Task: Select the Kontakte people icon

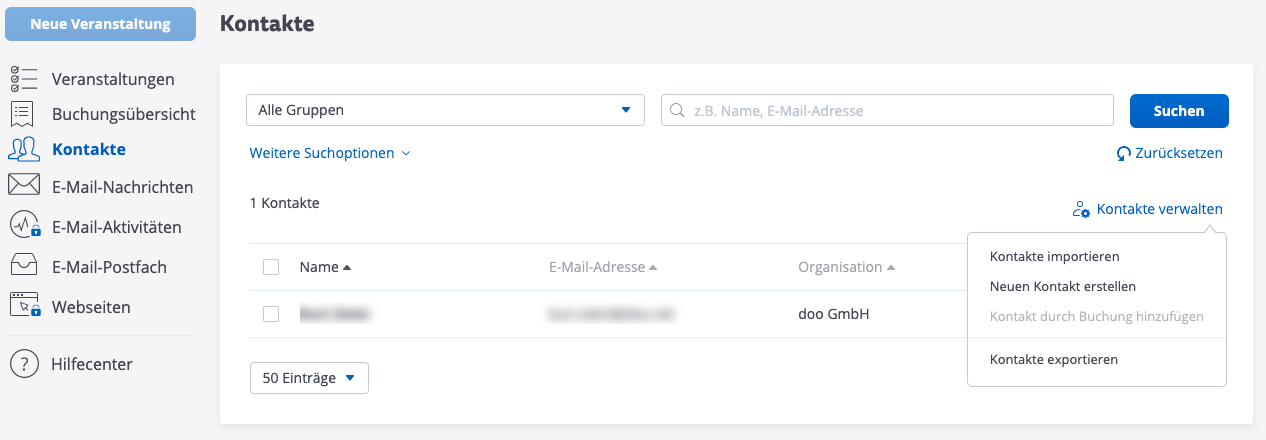Action: [23, 150]
